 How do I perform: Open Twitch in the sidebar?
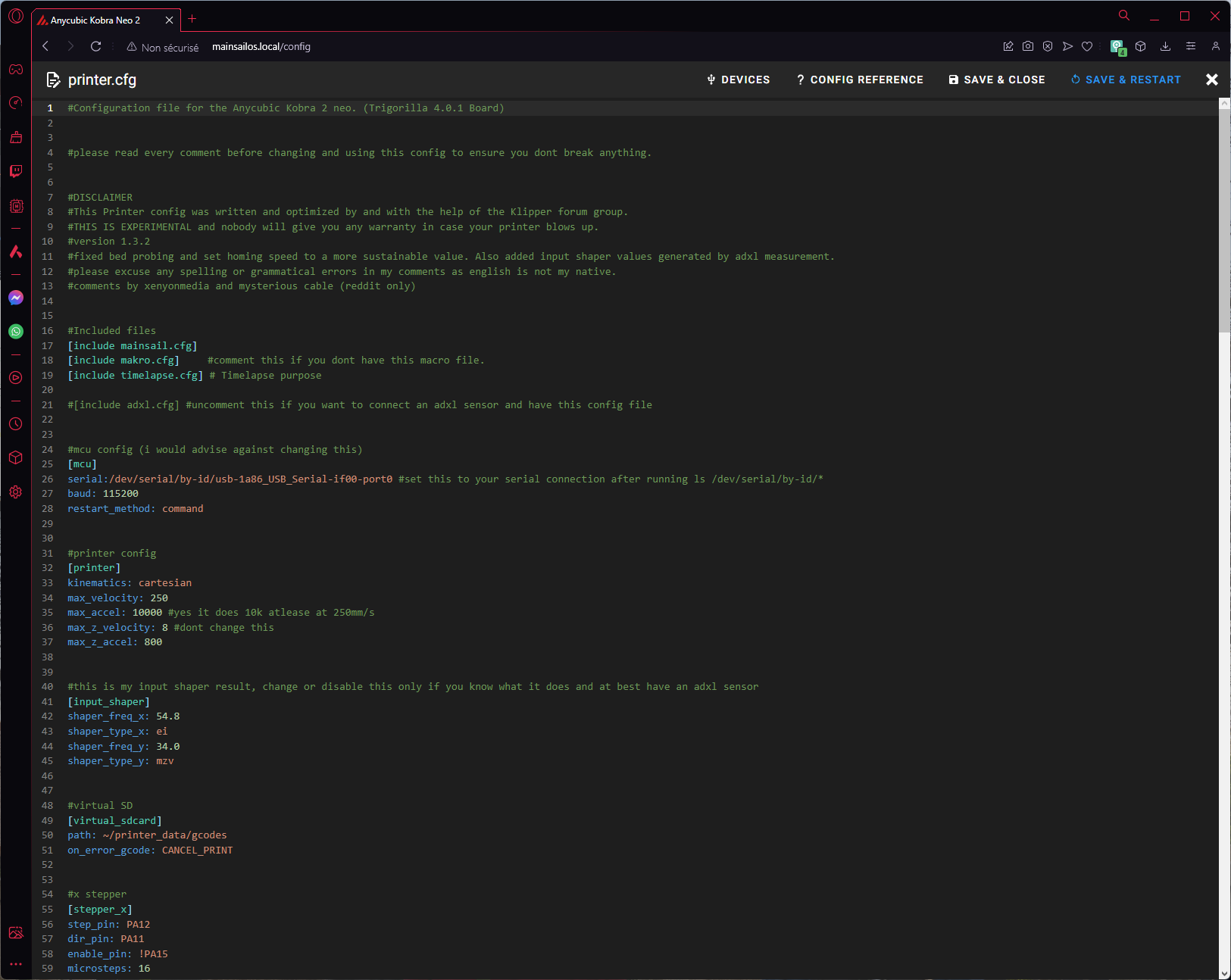tap(16, 171)
